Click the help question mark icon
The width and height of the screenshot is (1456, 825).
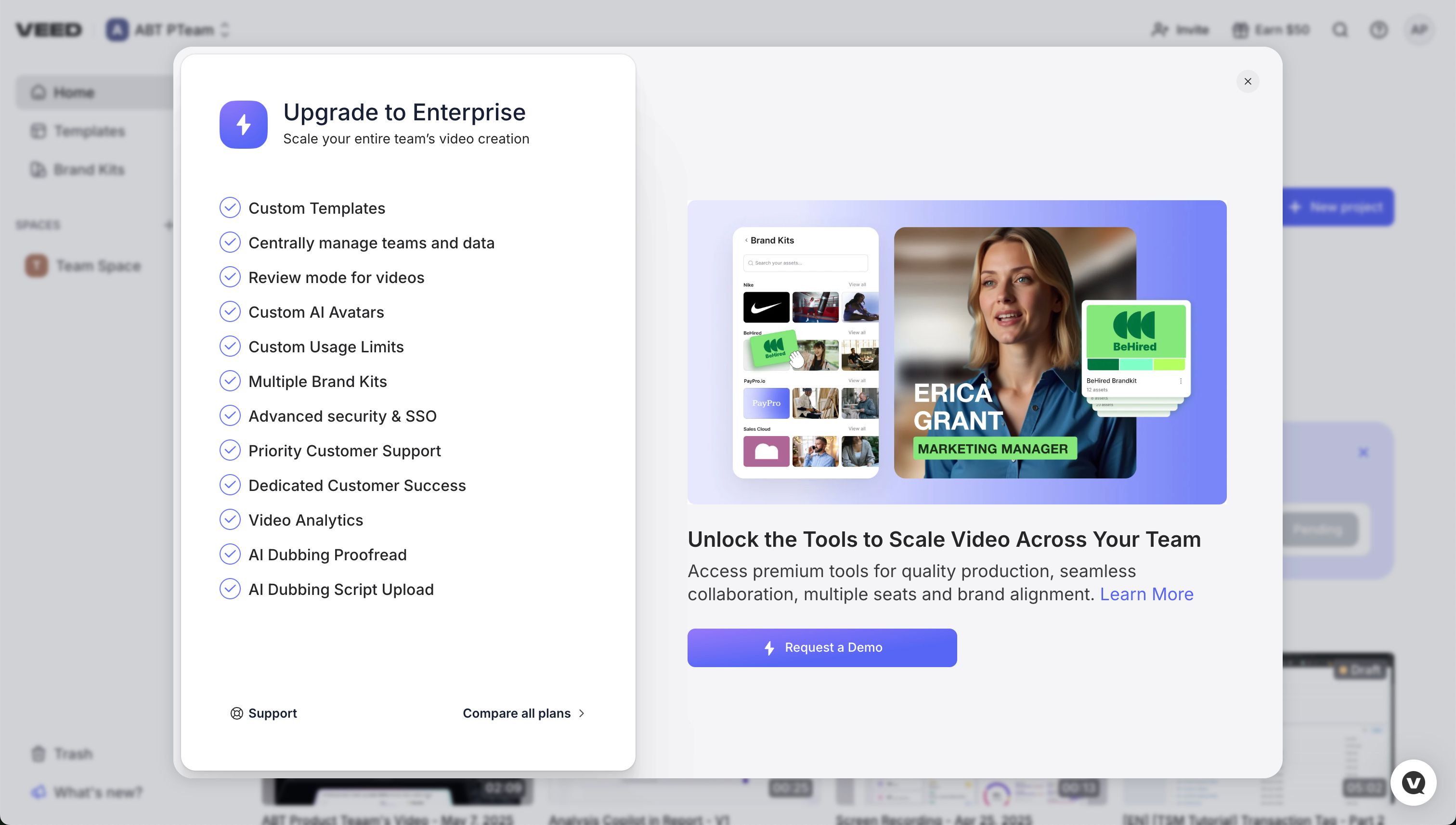pyautogui.click(x=1378, y=29)
